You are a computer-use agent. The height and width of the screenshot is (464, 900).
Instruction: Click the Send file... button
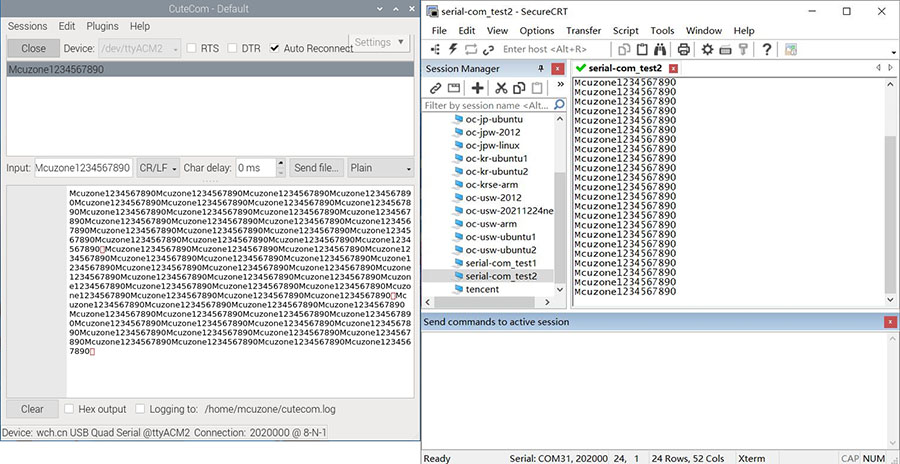point(316,168)
